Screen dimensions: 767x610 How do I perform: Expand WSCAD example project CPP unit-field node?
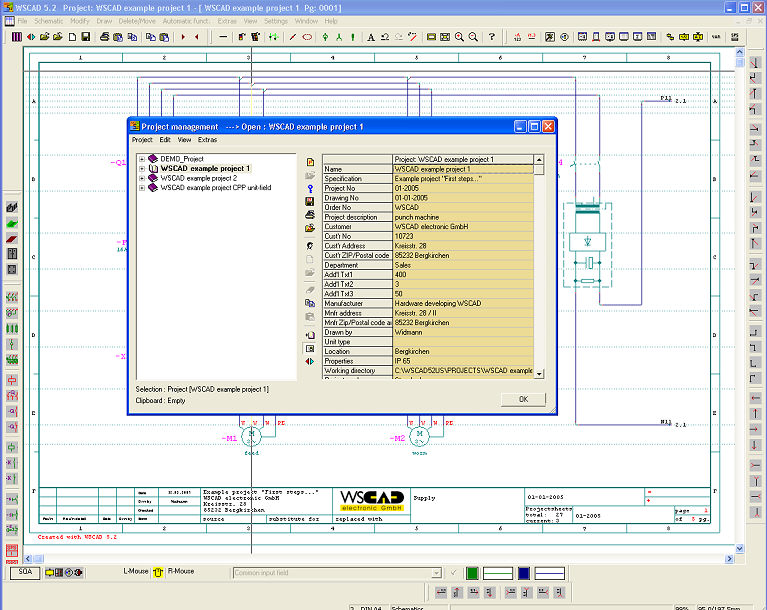coord(142,188)
